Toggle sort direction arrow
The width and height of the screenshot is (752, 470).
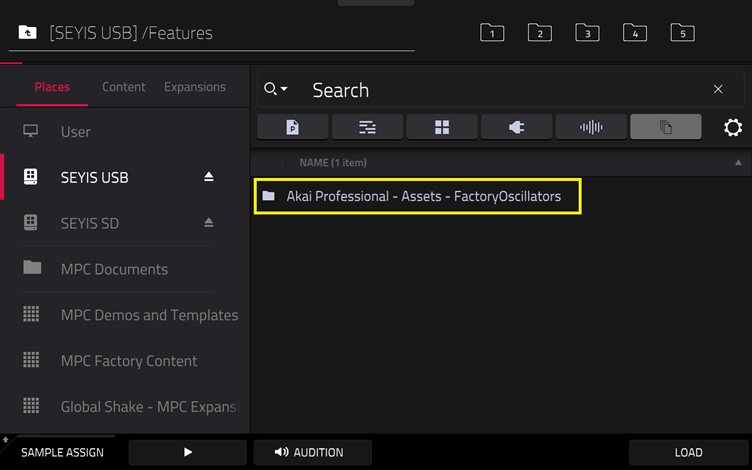(x=738, y=163)
